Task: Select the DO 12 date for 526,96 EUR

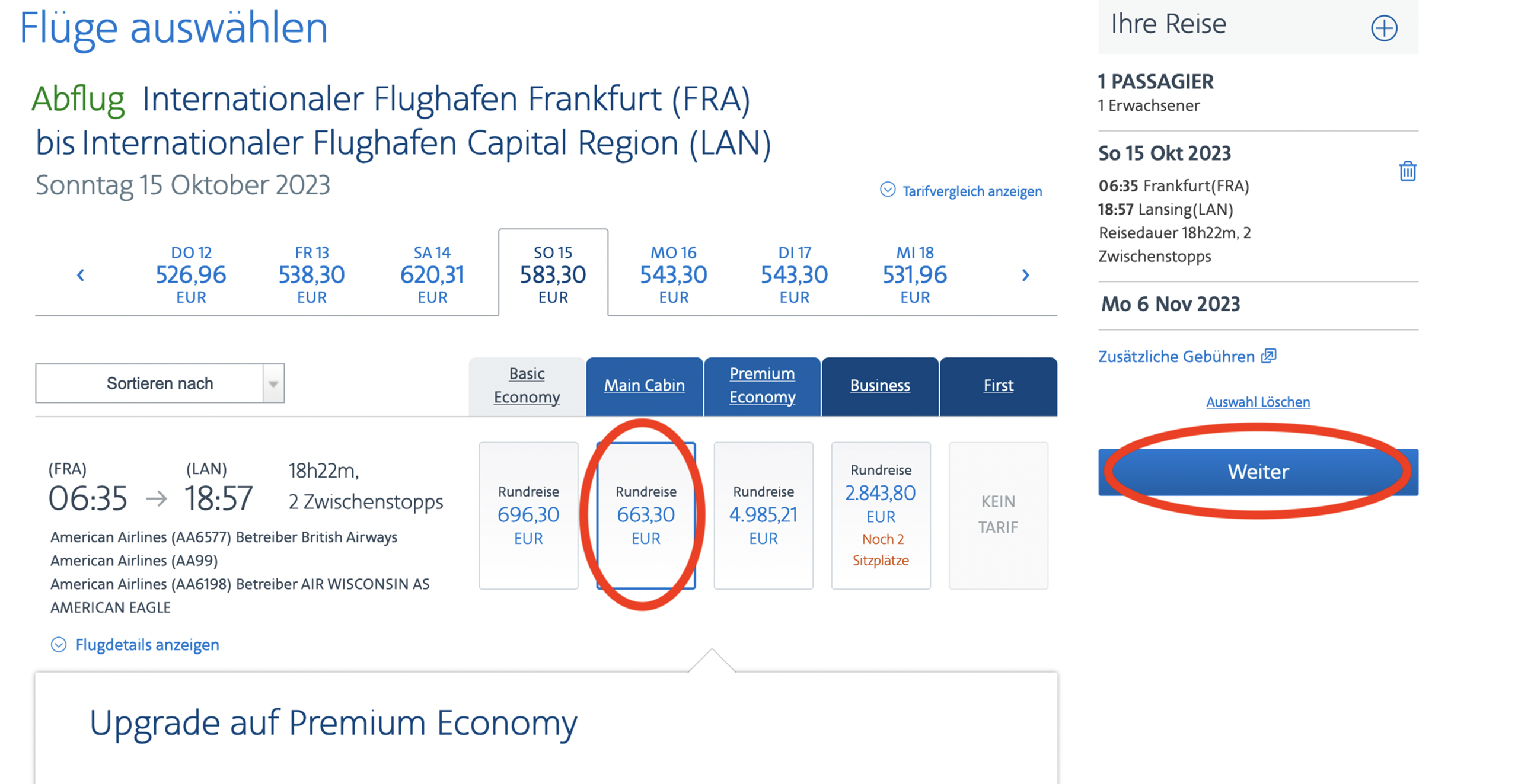Action: point(191,274)
